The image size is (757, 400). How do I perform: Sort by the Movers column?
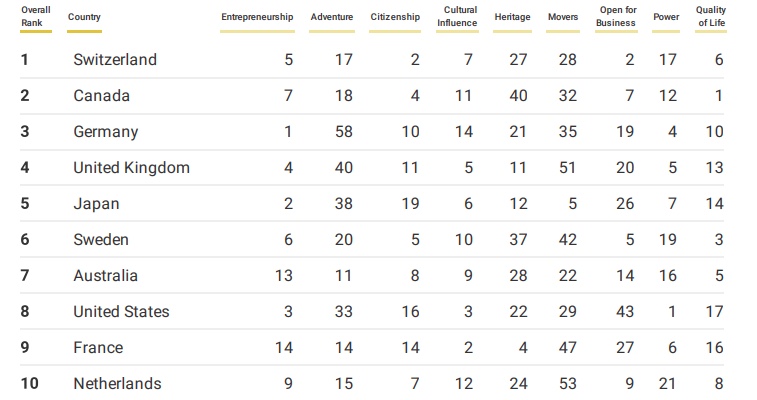(x=563, y=17)
